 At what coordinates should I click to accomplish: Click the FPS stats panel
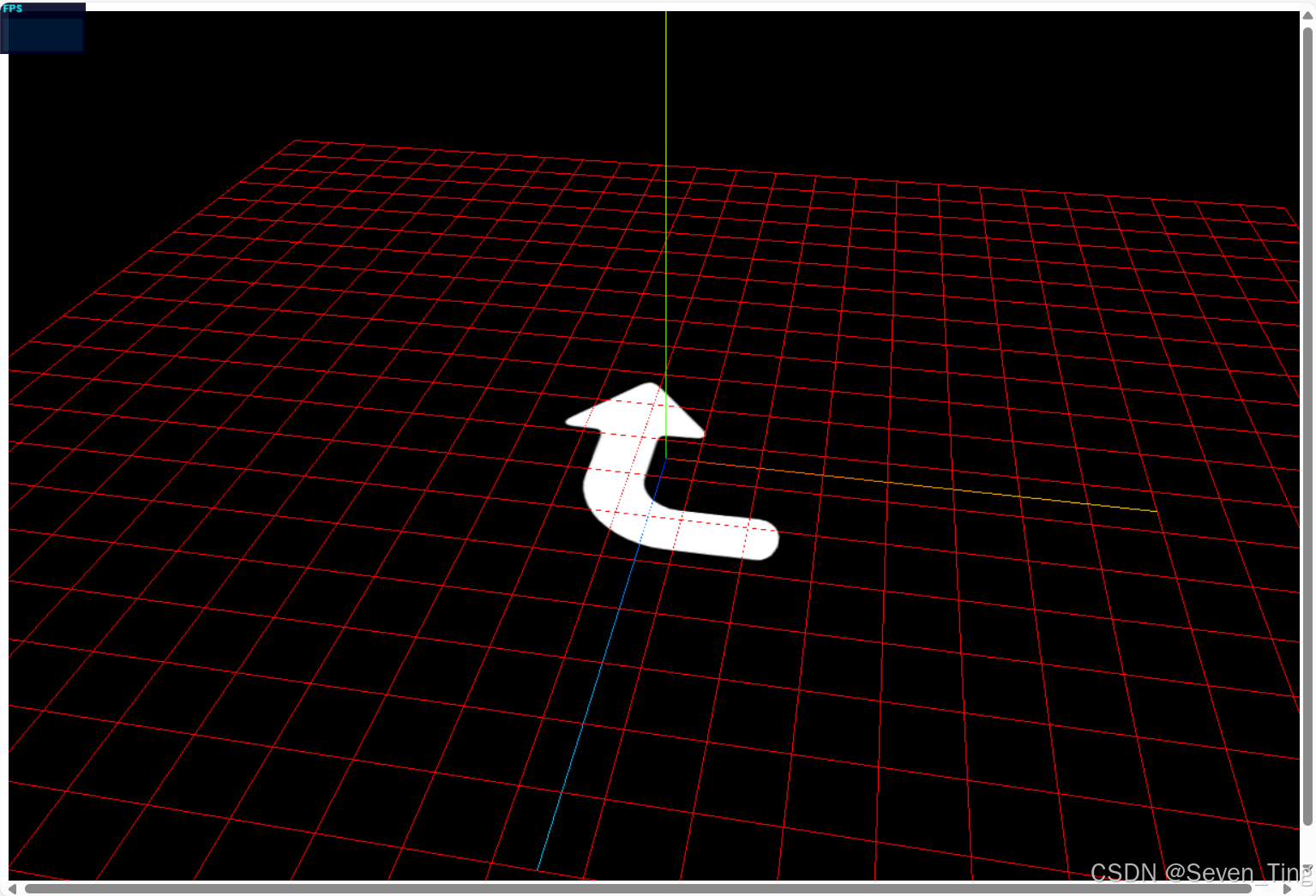(43, 27)
